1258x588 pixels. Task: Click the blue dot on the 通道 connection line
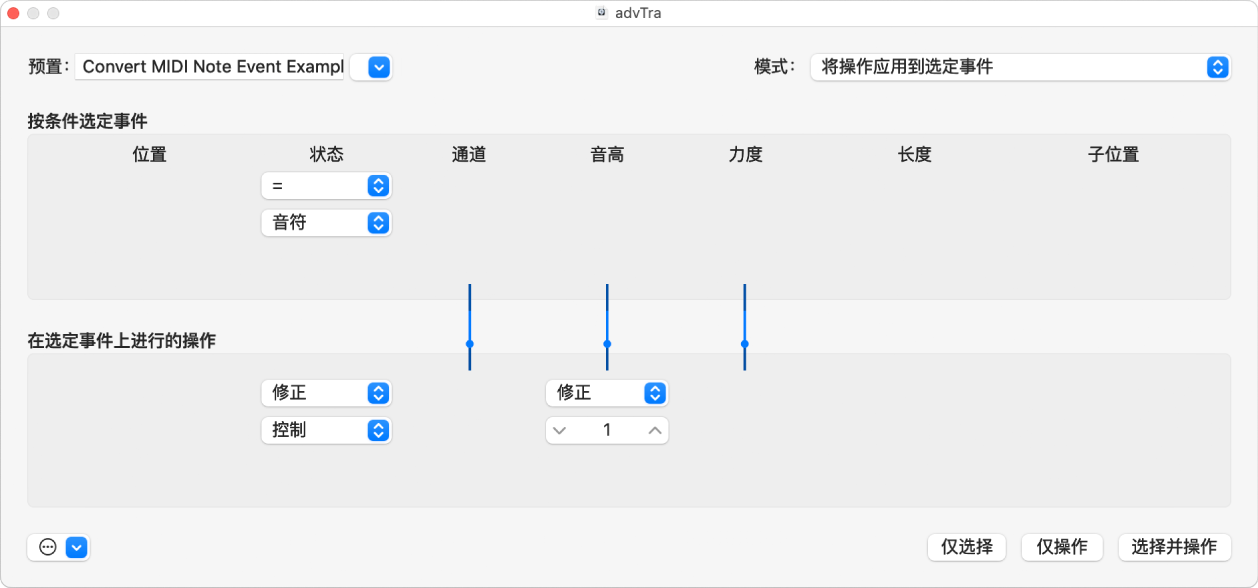468,345
